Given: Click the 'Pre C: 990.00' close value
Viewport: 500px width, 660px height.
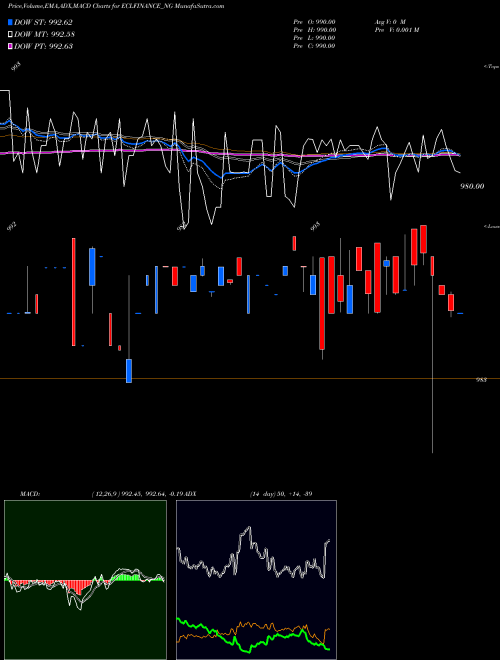Looking at the screenshot, I should click(x=314, y=45).
